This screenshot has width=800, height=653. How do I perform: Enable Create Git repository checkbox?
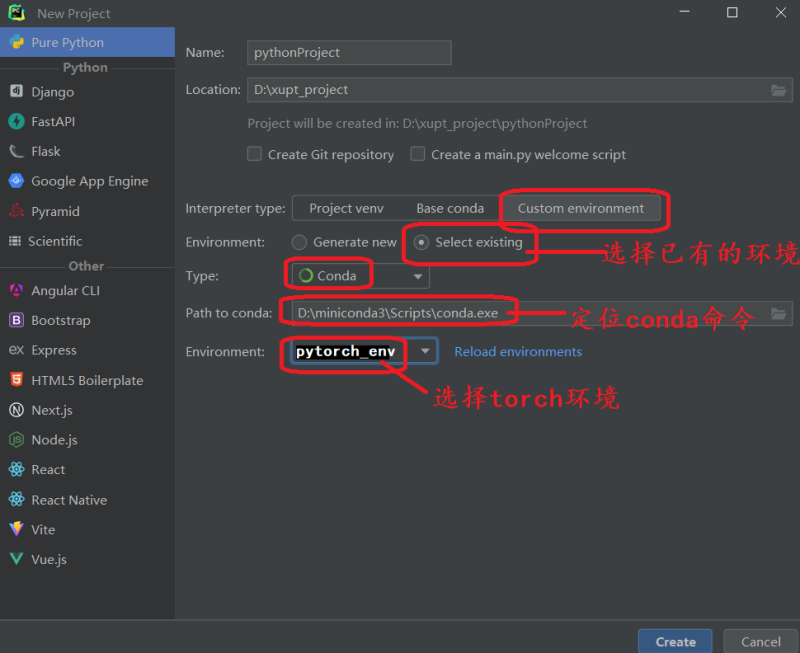coord(255,154)
